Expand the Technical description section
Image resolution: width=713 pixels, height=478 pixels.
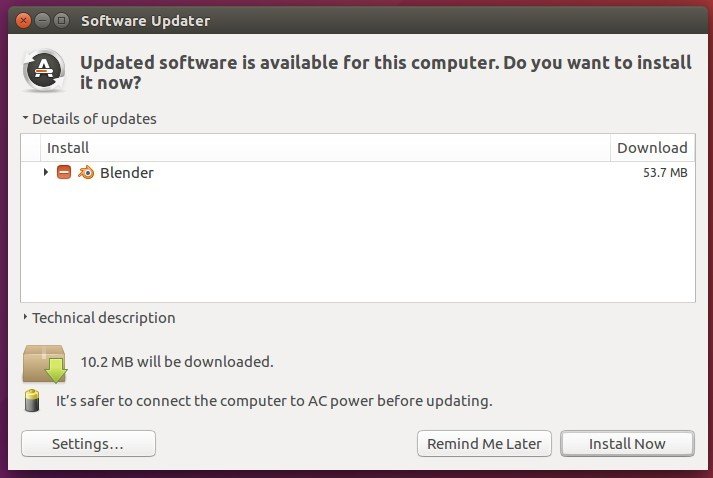tap(26, 318)
